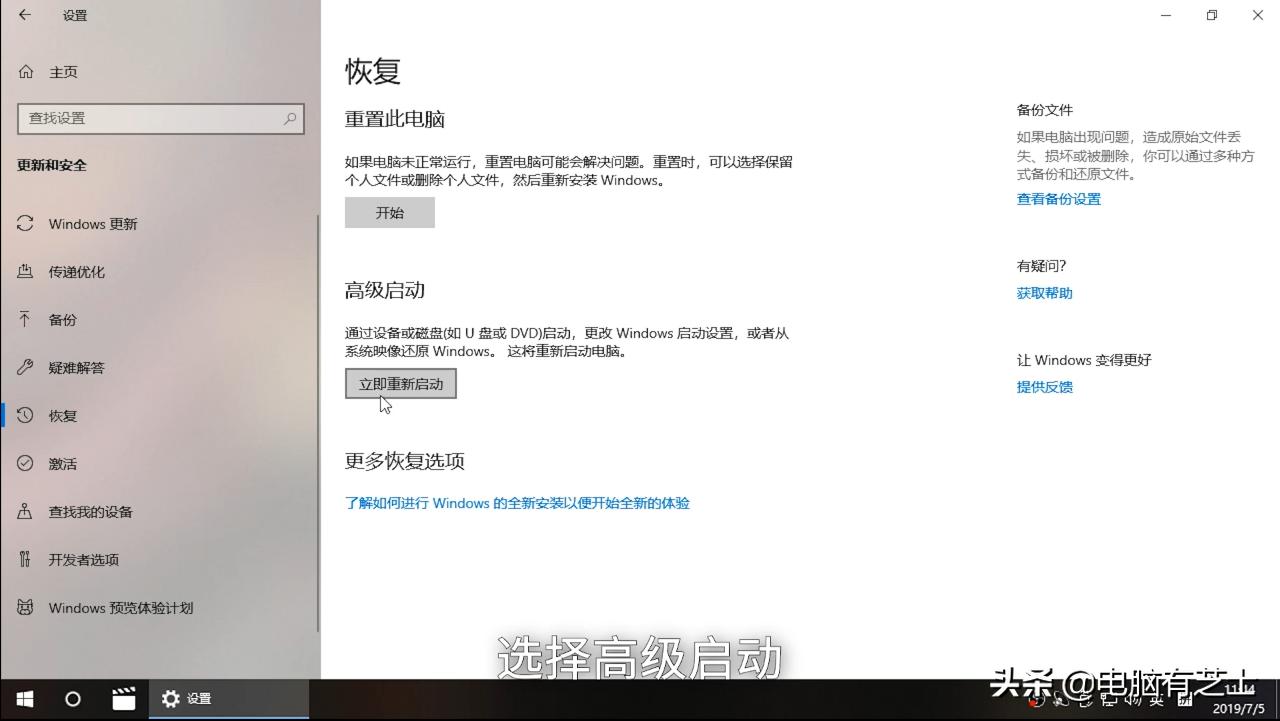
Task: Click the 查找设置 search field
Action: pyautogui.click(x=160, y=118)
